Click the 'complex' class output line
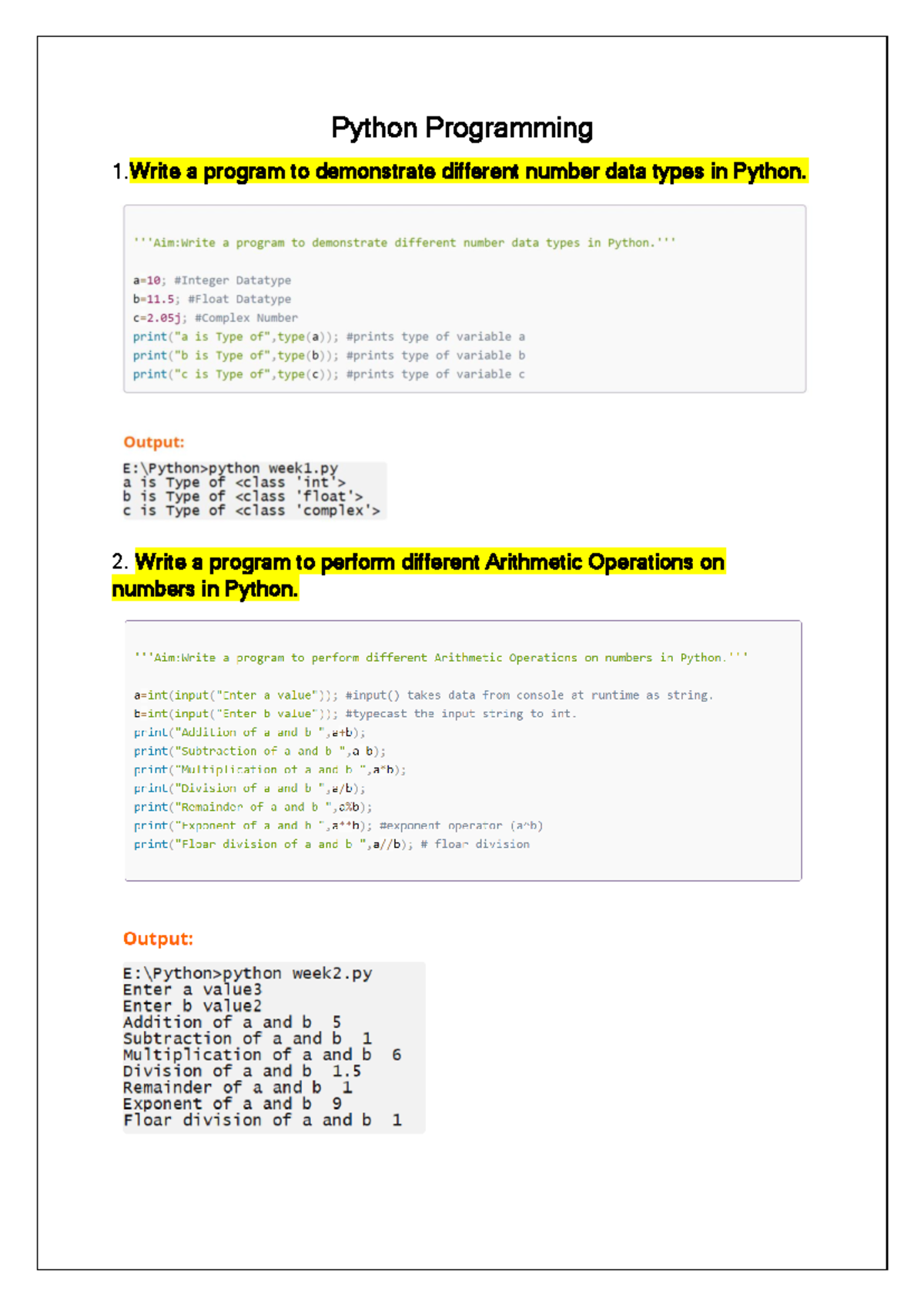924x1306 pixels. pyautogui.click(x=251, y=511)
